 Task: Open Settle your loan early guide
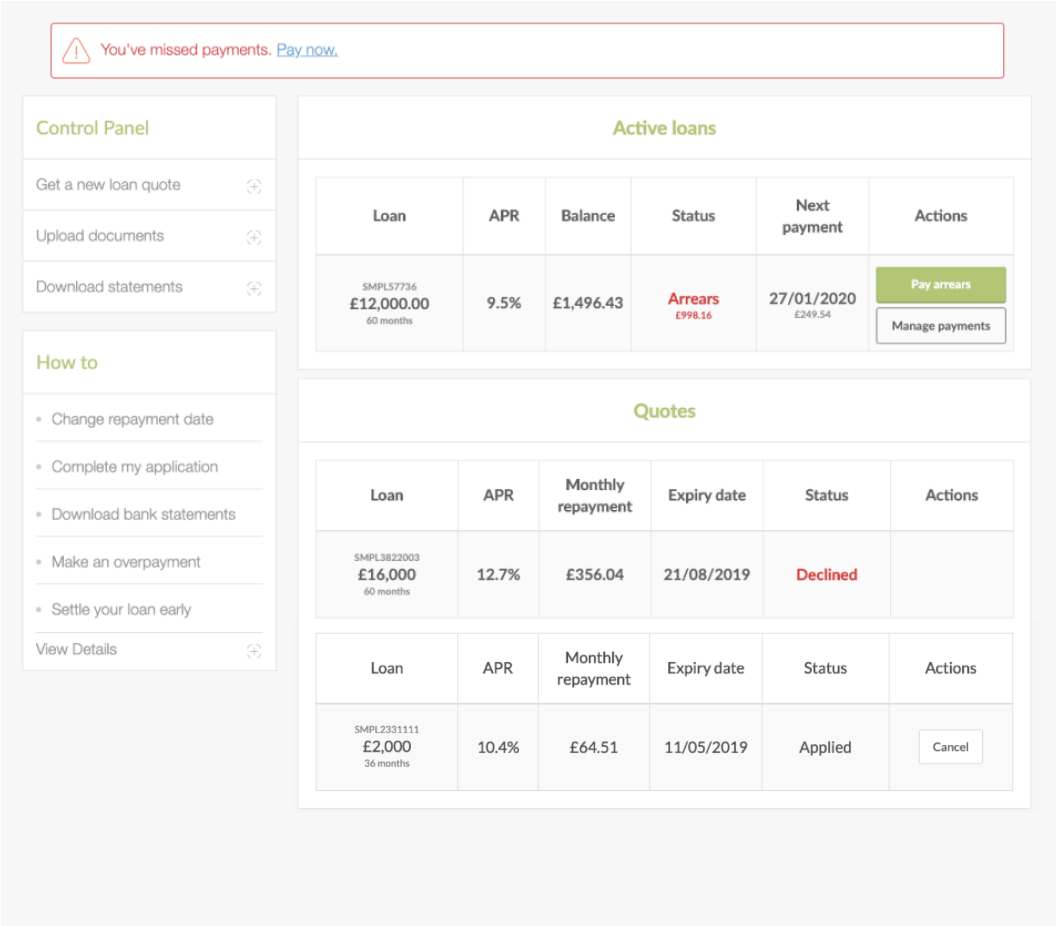[x=121, y=609]
